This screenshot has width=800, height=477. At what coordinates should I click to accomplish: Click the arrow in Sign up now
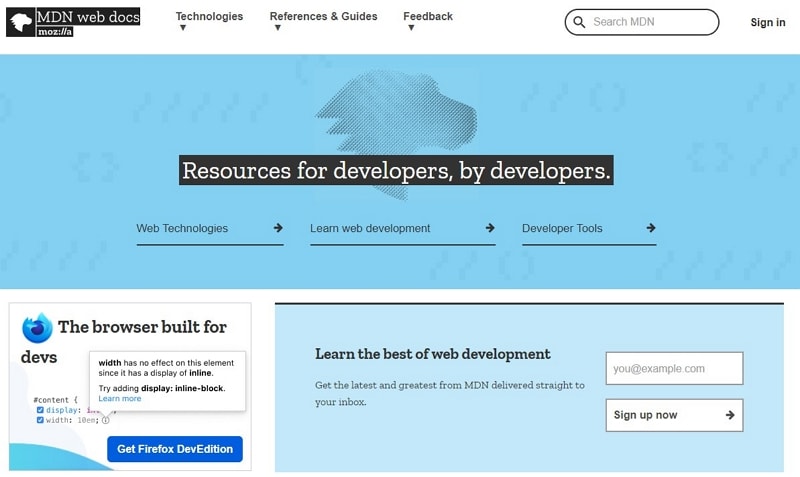click(730, 415)
